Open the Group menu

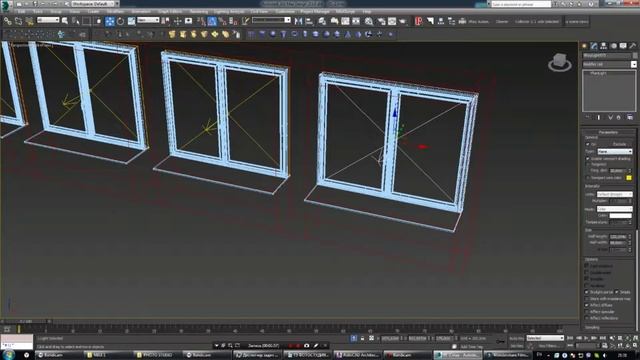[x=56, y=11]
